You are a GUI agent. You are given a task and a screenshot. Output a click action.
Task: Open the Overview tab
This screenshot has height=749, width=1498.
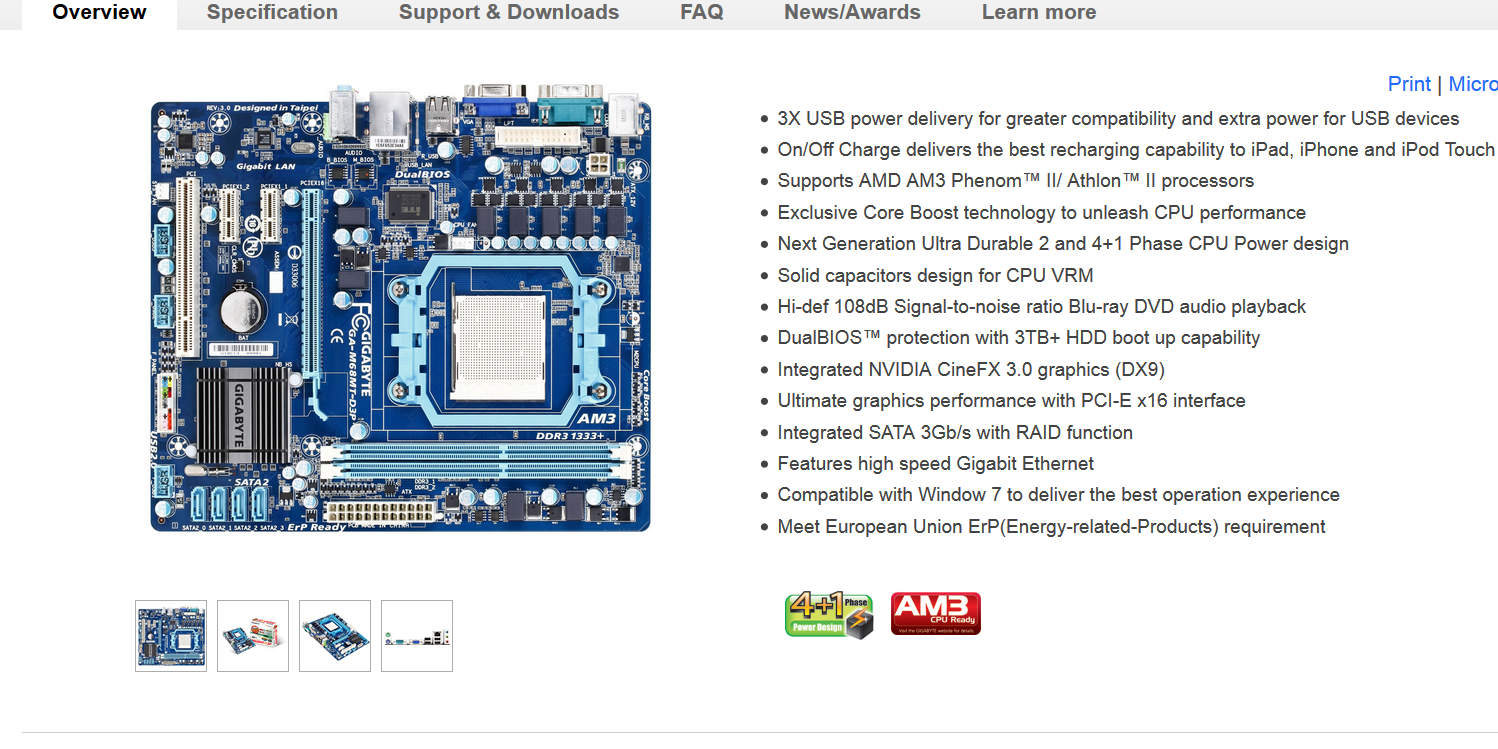click(99, 13)
